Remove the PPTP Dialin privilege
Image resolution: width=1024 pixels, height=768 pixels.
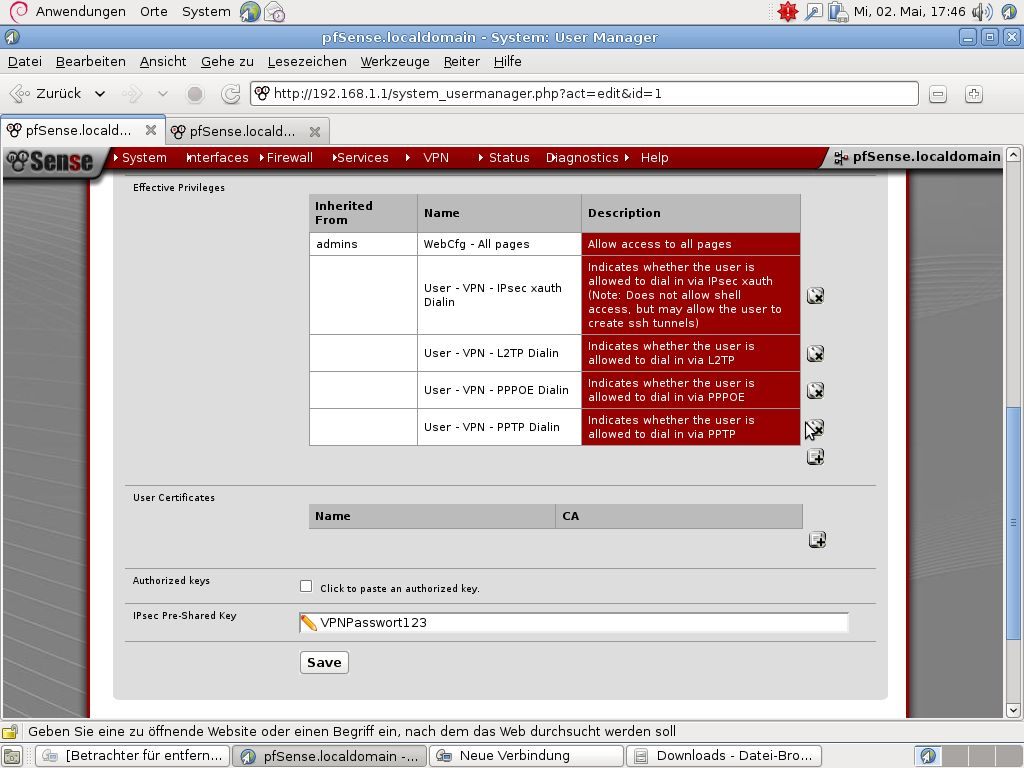coord(815,428)
